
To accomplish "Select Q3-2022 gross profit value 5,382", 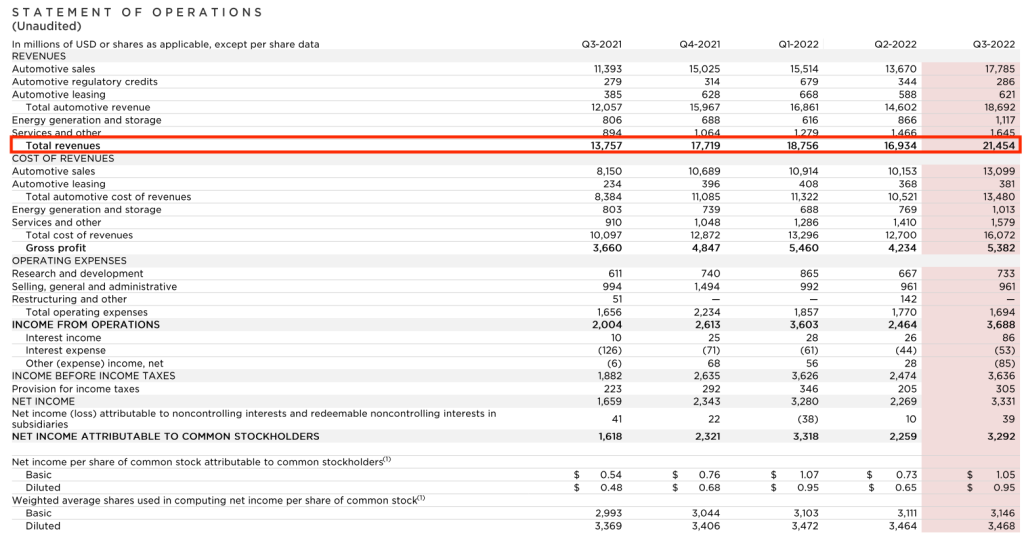I will click(x=1000, y=248).
